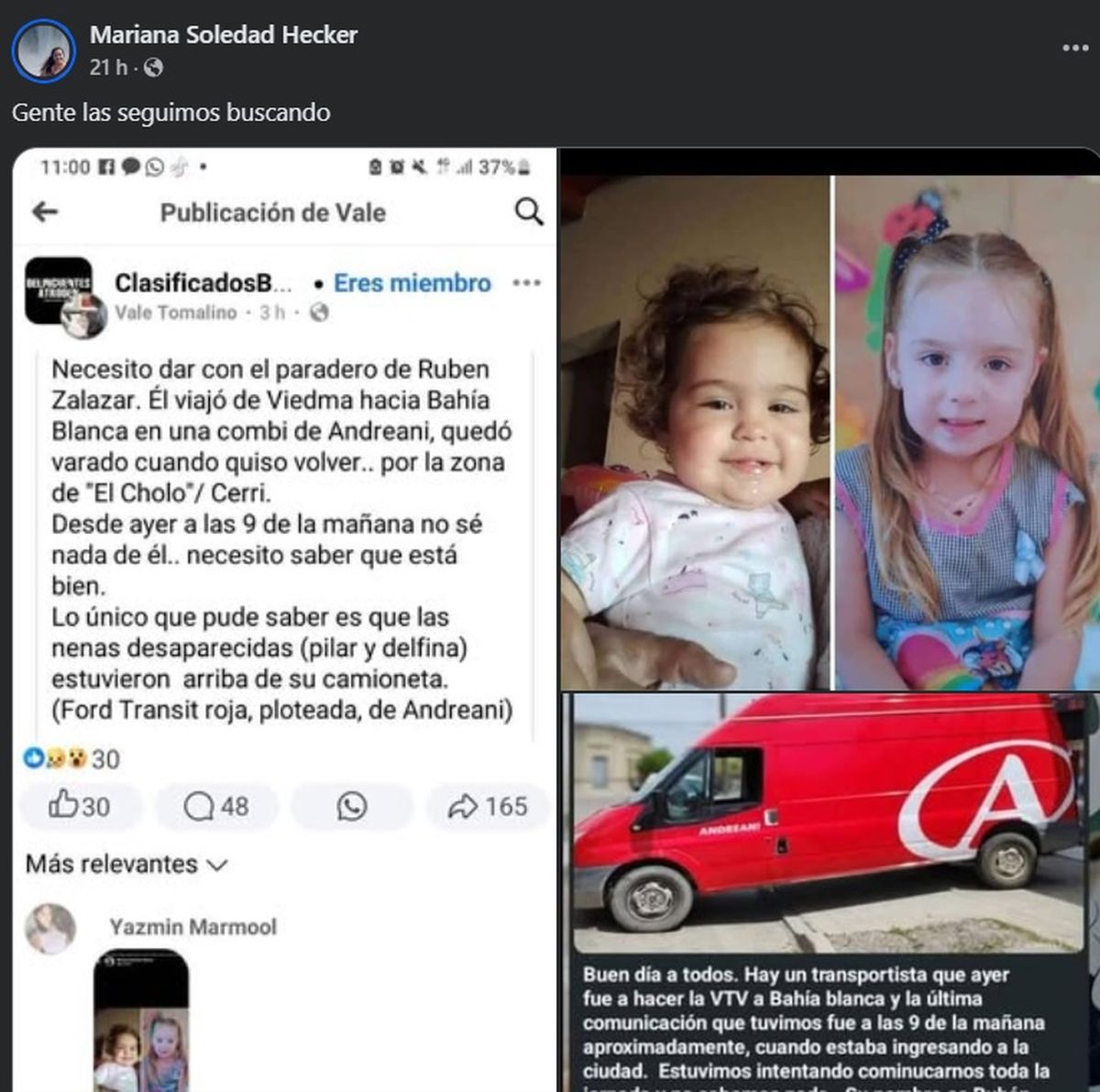Open Yazmin Marmool's commenter avatar

coord(50,929)
